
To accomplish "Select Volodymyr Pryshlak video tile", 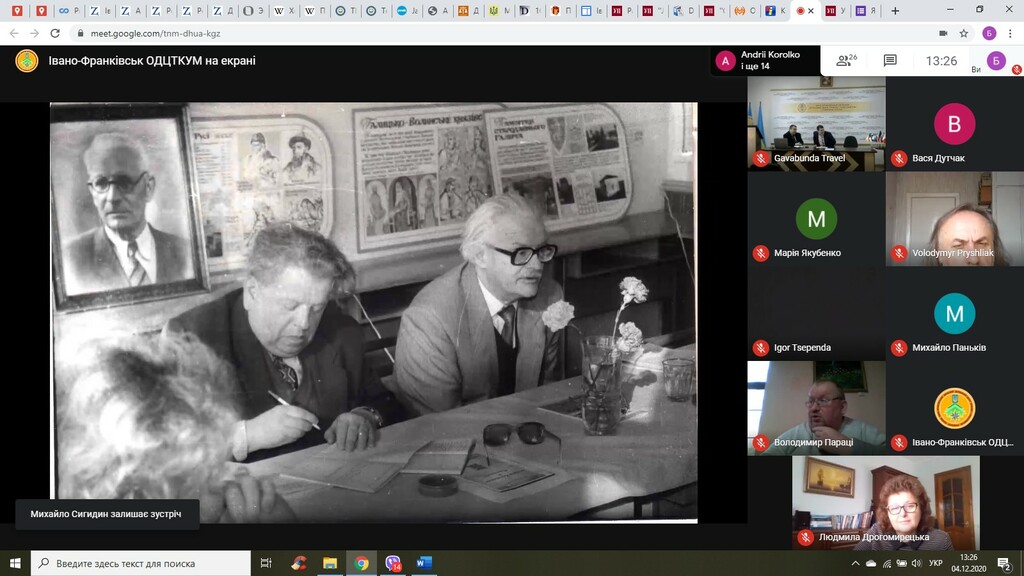I will tap(954, 218).
